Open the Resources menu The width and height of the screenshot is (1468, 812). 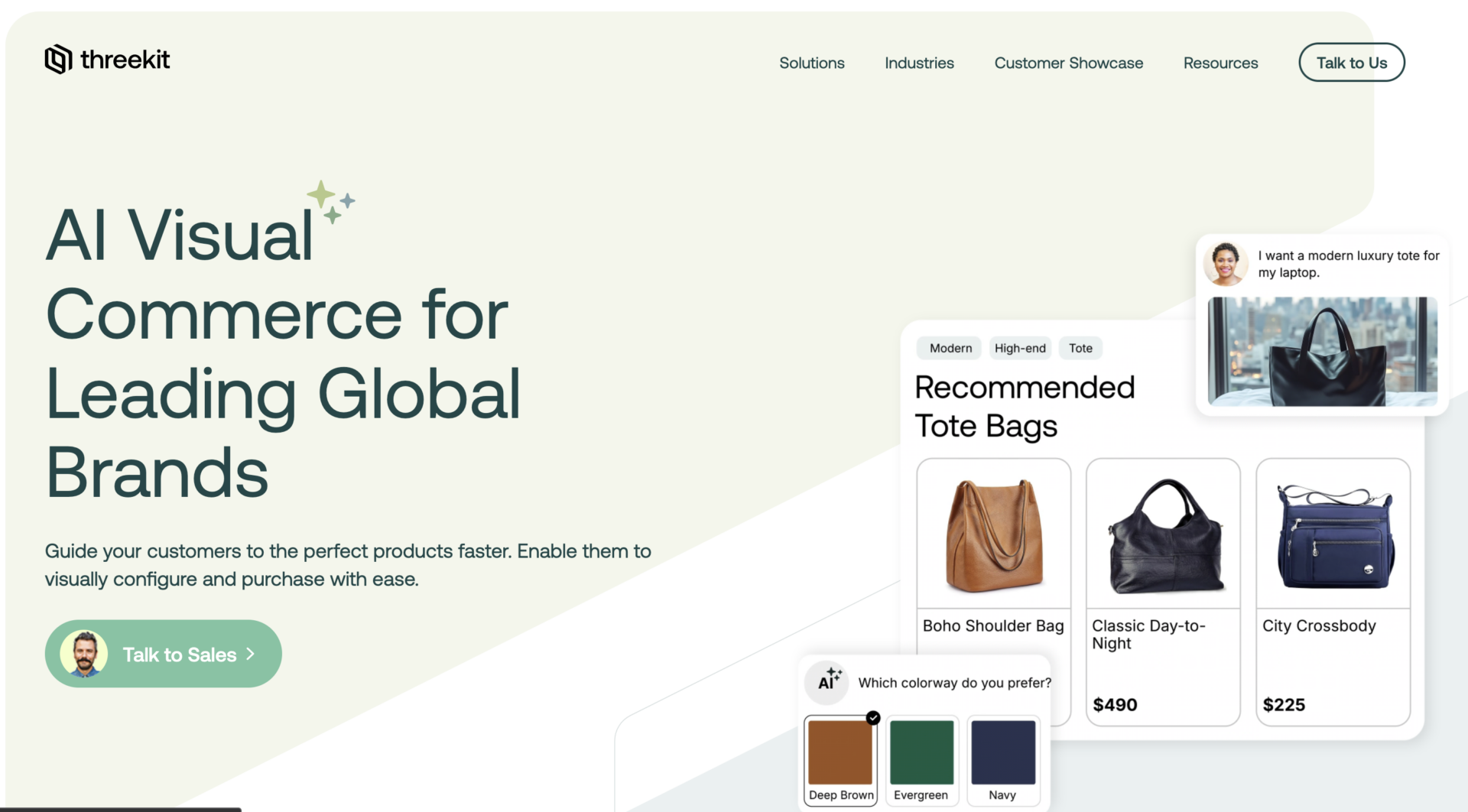coord(1220,63)
